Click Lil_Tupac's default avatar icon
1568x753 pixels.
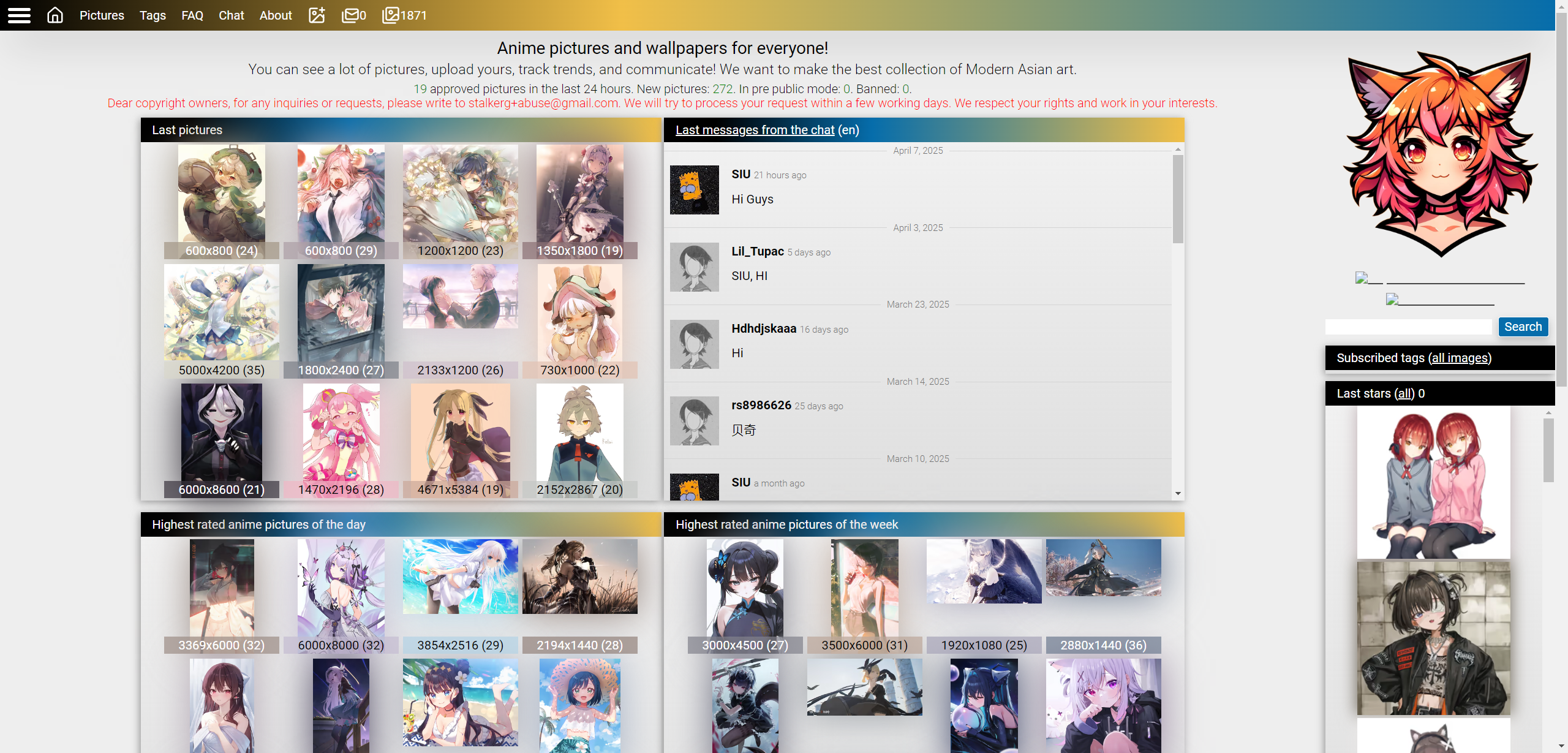(x=694, y=267)
